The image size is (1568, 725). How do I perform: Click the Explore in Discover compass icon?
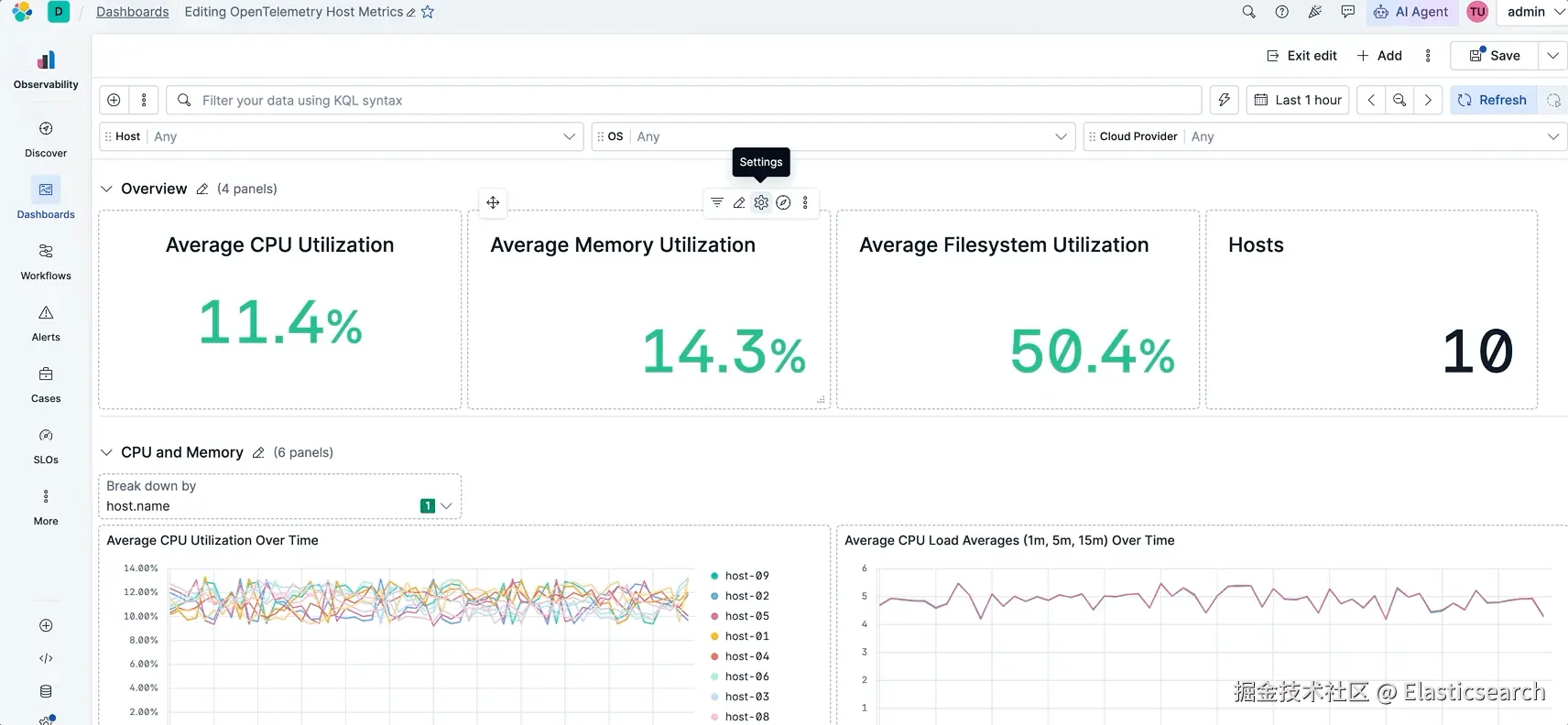pos(783,202)
